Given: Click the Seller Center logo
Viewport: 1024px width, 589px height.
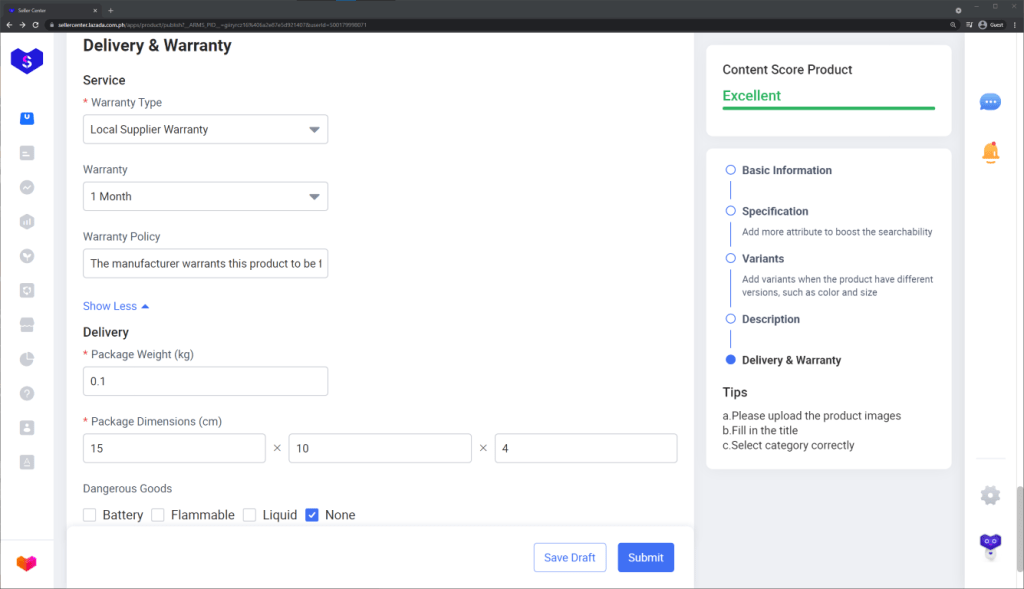Looking at the screenshot, I should click(27, 60).
